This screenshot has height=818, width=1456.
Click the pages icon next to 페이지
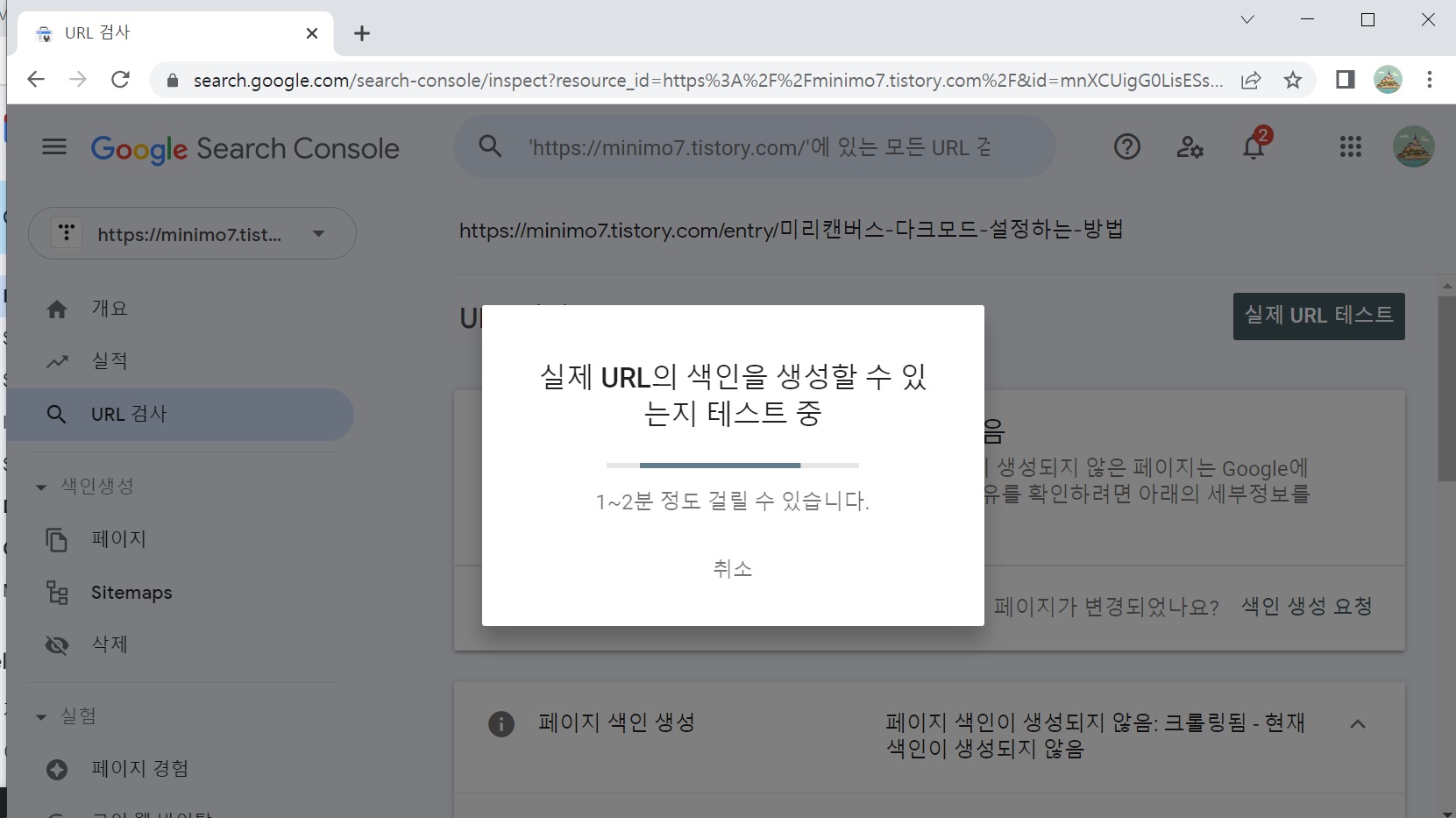tap(57, 539)
